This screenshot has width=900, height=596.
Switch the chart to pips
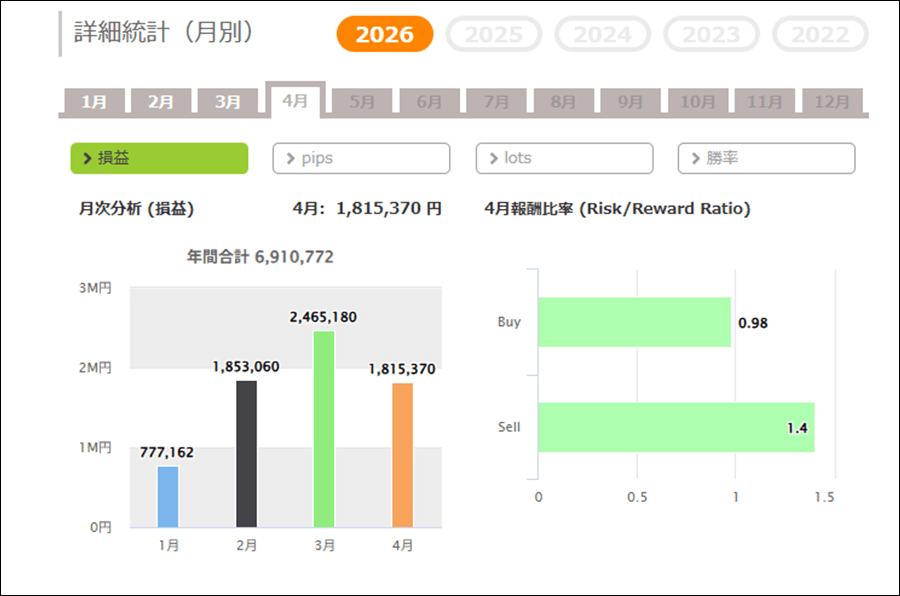pos(361,158)
